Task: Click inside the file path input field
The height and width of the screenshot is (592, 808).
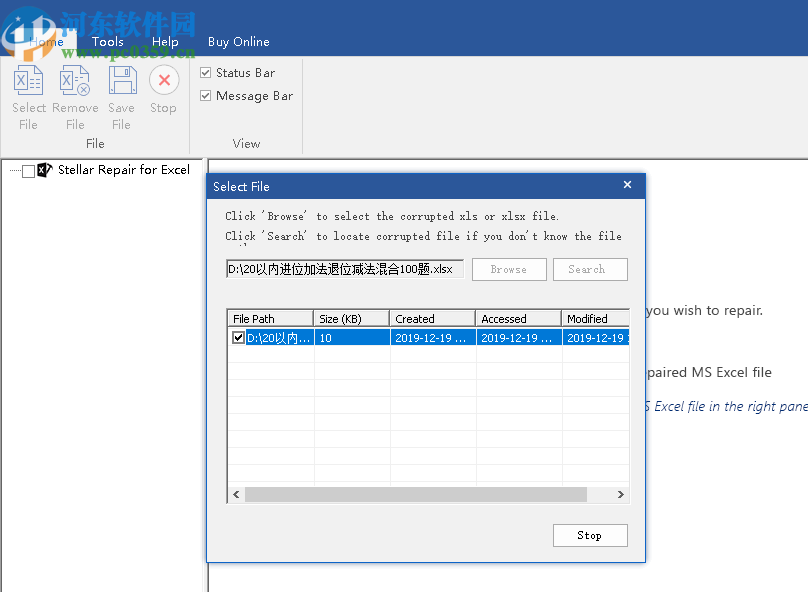Action: click(x=342, y=268)
